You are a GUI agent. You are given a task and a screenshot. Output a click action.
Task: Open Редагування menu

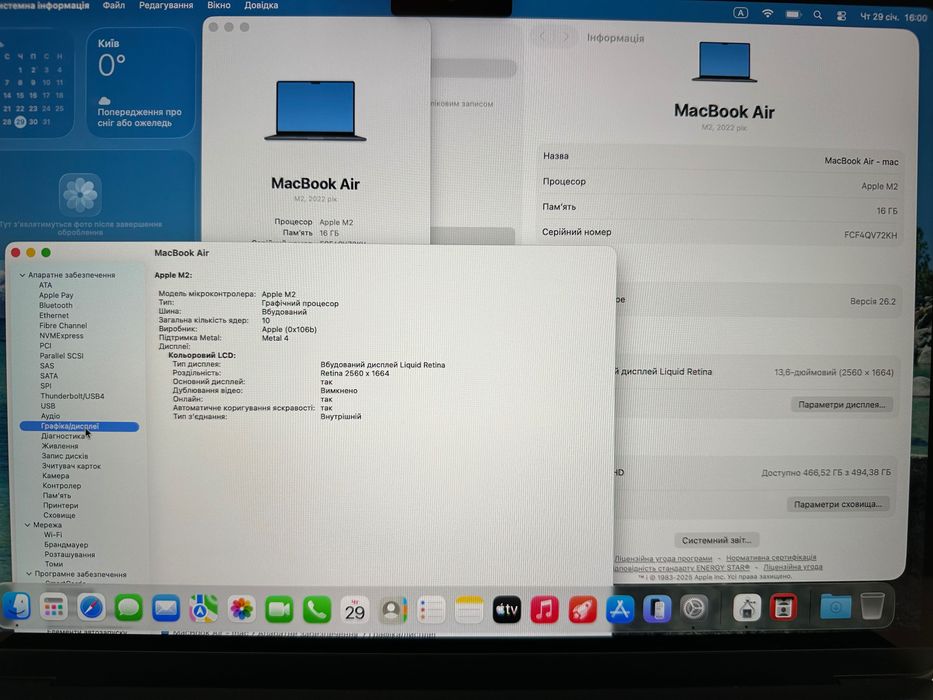coord(166,5)
